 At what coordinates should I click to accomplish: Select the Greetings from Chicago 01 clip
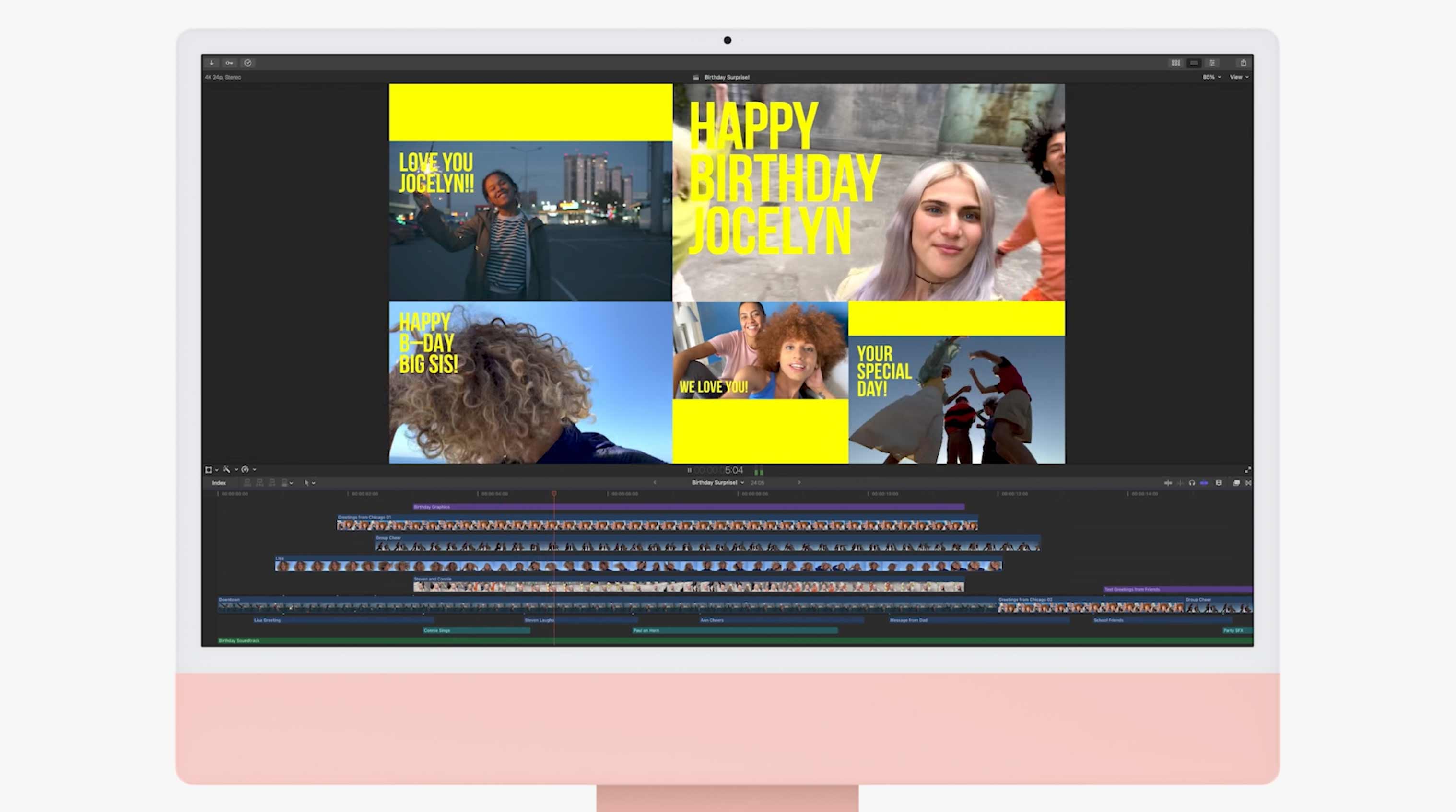coord(658,522)
